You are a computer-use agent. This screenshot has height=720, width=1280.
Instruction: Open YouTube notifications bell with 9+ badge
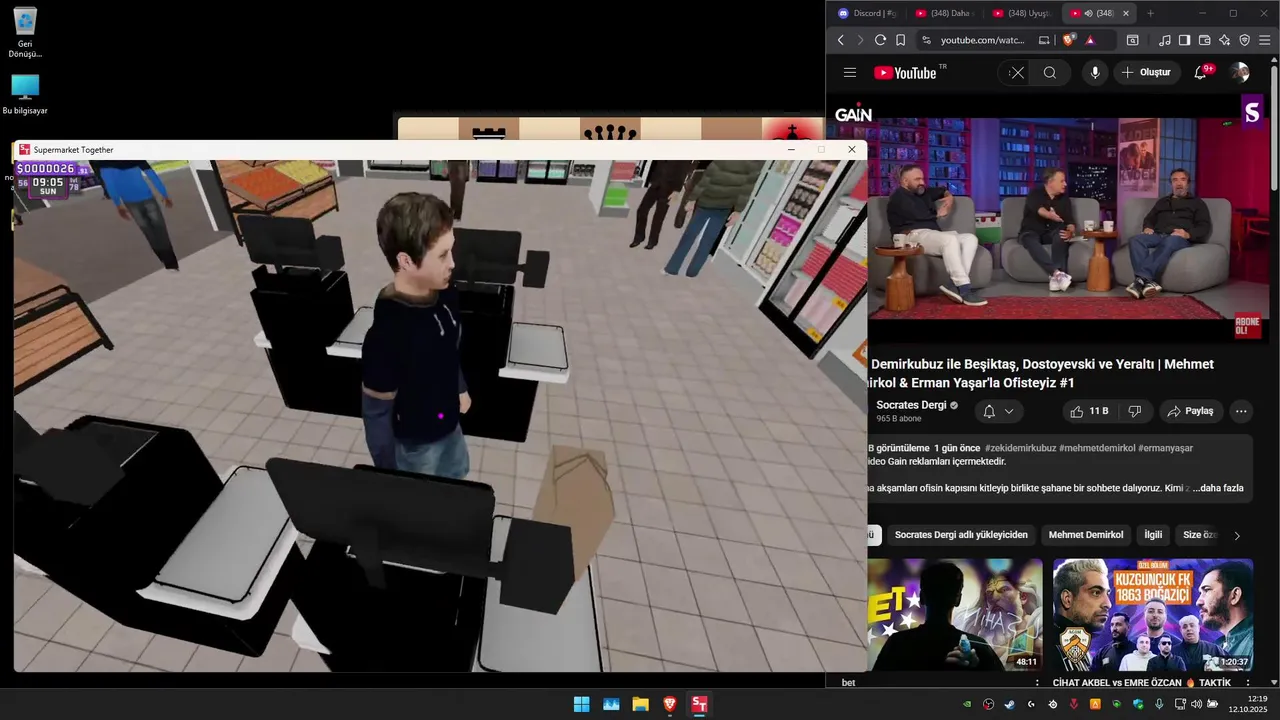[x=1201, y=73]
